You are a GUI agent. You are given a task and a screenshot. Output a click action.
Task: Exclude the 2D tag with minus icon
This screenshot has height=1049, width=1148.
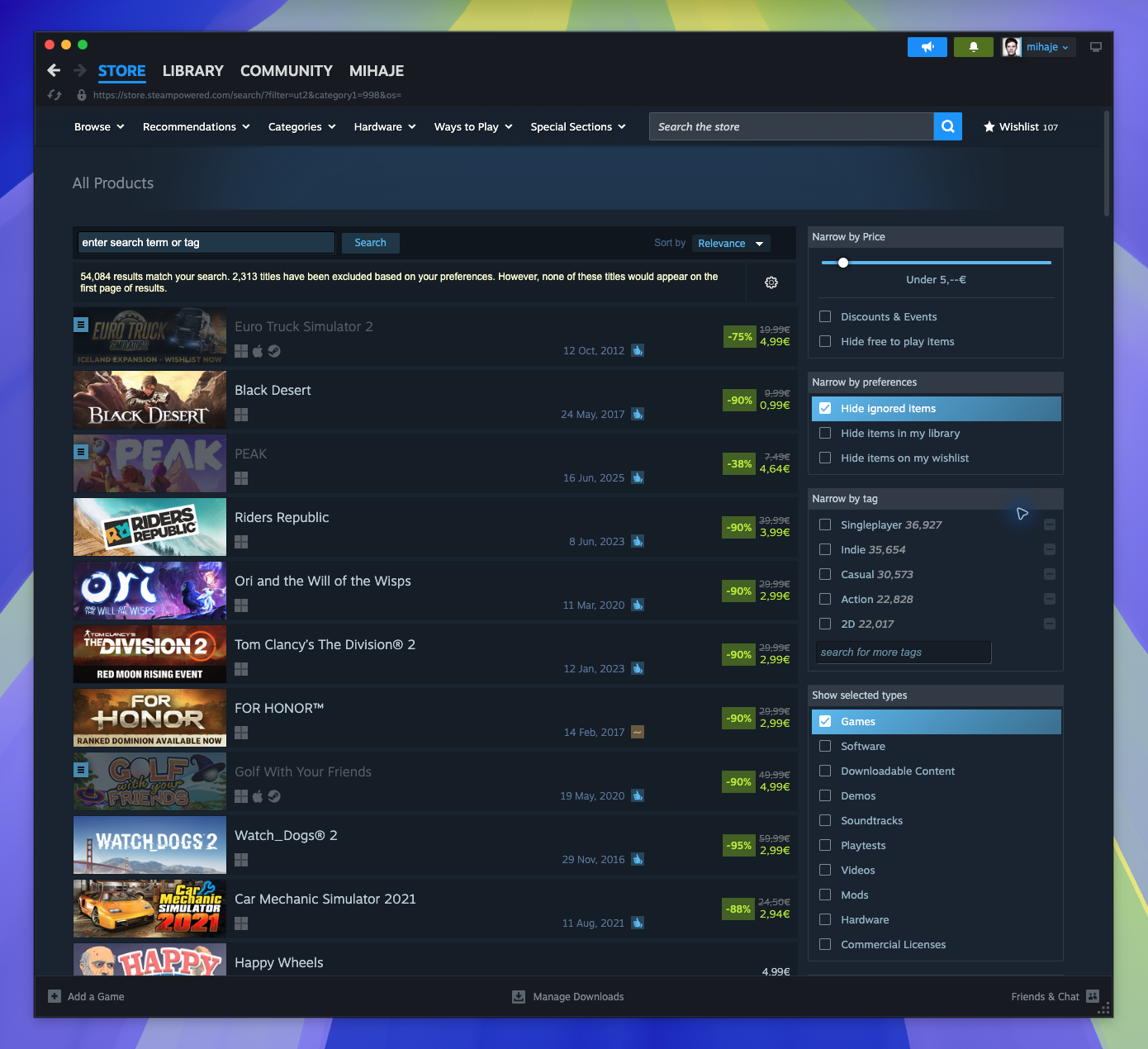click(1050, 624)
